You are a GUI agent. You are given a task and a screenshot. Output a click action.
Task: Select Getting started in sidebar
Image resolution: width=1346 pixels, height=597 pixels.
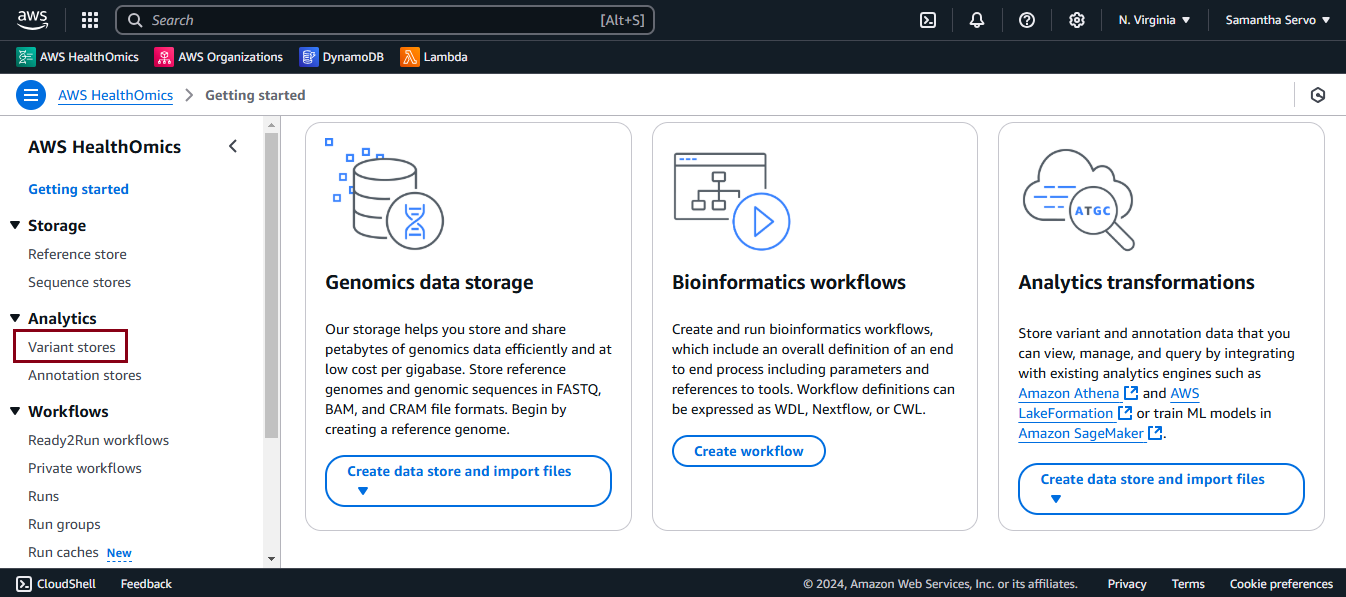(x=78, y=189)
